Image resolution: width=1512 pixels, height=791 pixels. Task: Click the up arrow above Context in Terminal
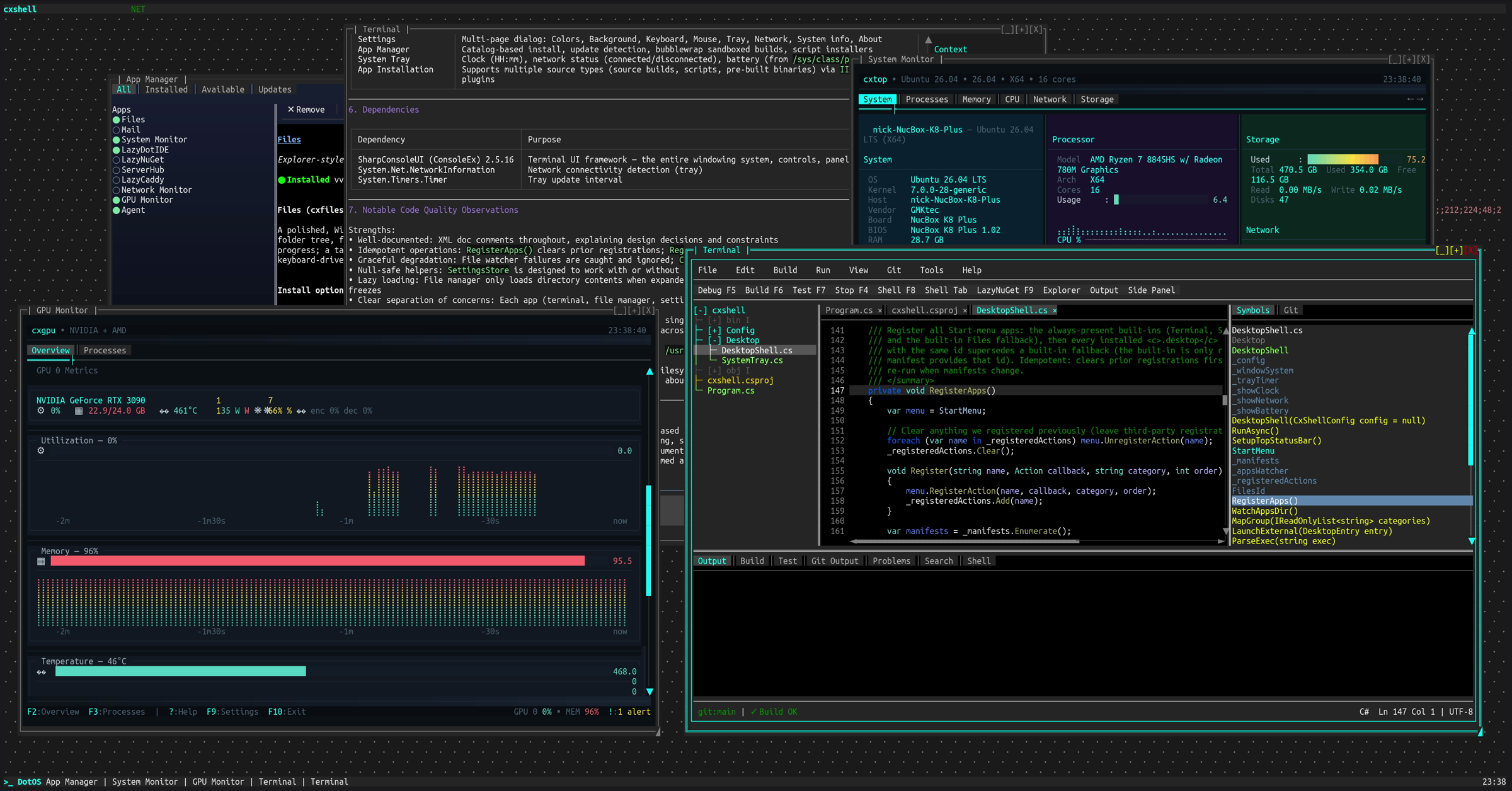point(928,40)
